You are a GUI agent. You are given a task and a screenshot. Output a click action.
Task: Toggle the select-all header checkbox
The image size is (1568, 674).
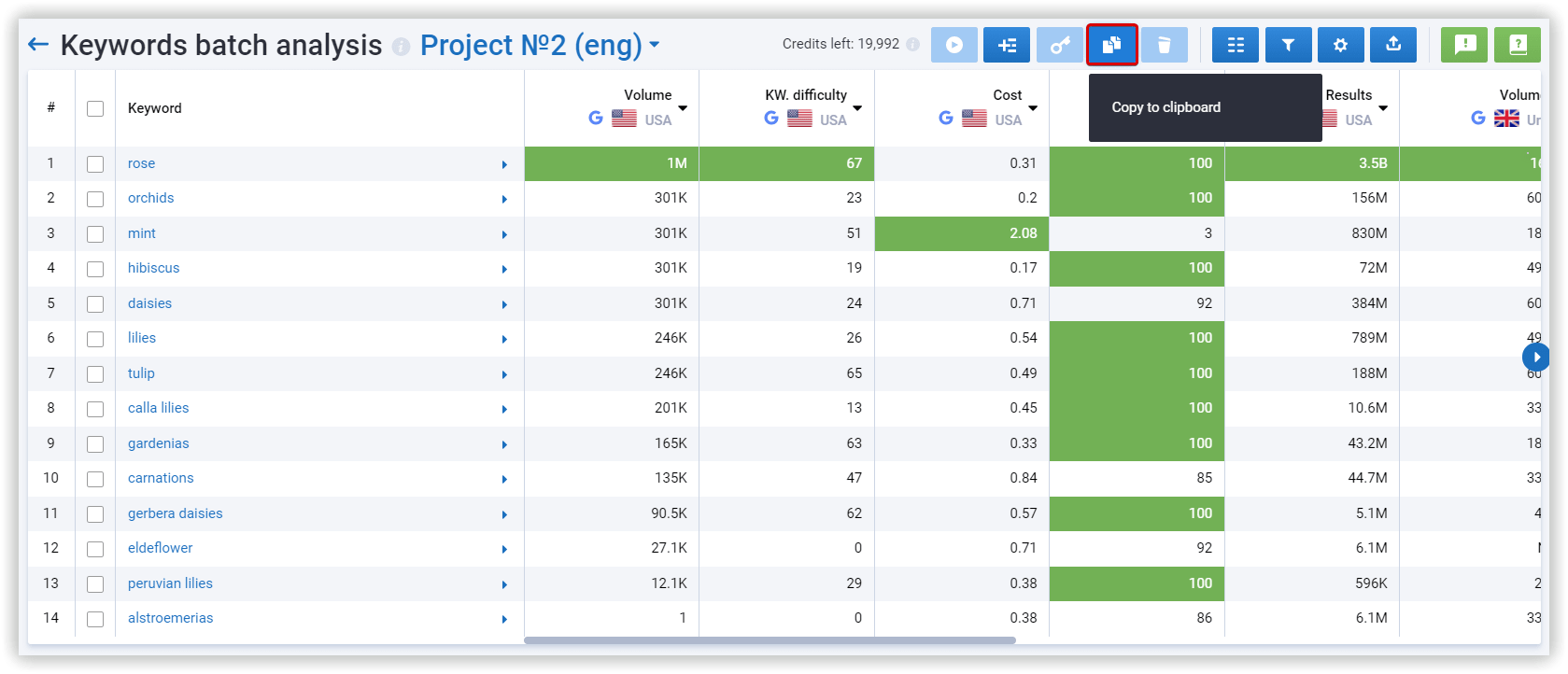[95, 108]
